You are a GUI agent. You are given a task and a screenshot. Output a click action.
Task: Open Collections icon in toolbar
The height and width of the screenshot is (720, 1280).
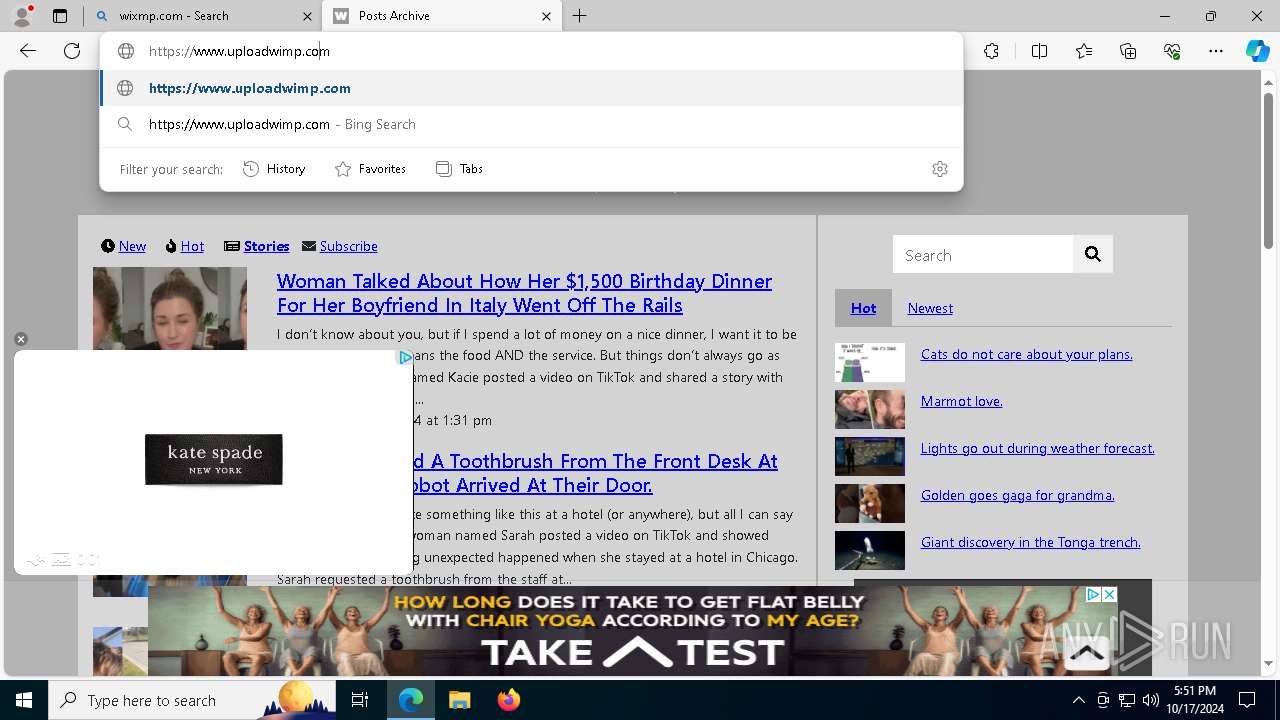(x=1128, y=51)
